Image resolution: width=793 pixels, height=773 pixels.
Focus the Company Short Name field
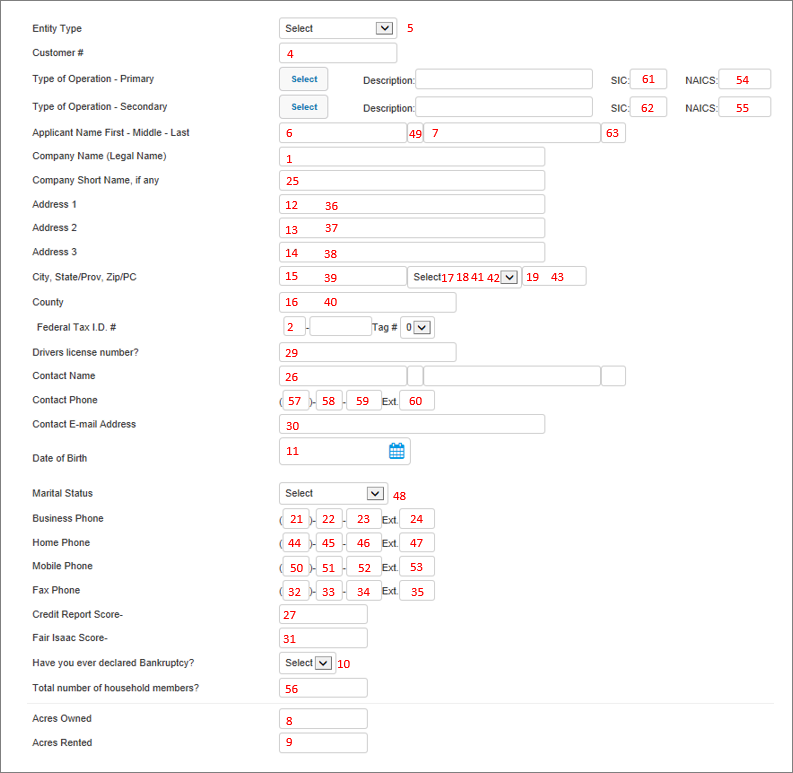(x=412, y=181)
